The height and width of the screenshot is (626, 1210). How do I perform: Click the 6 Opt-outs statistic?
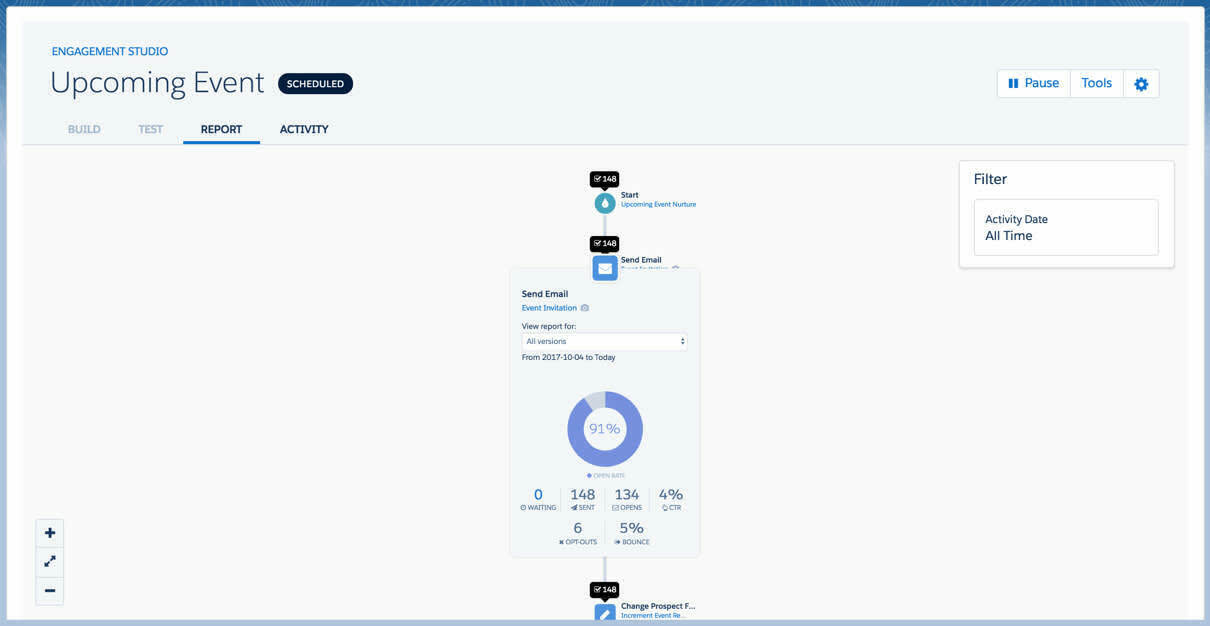pyautogui.click(x=577, y=533)
